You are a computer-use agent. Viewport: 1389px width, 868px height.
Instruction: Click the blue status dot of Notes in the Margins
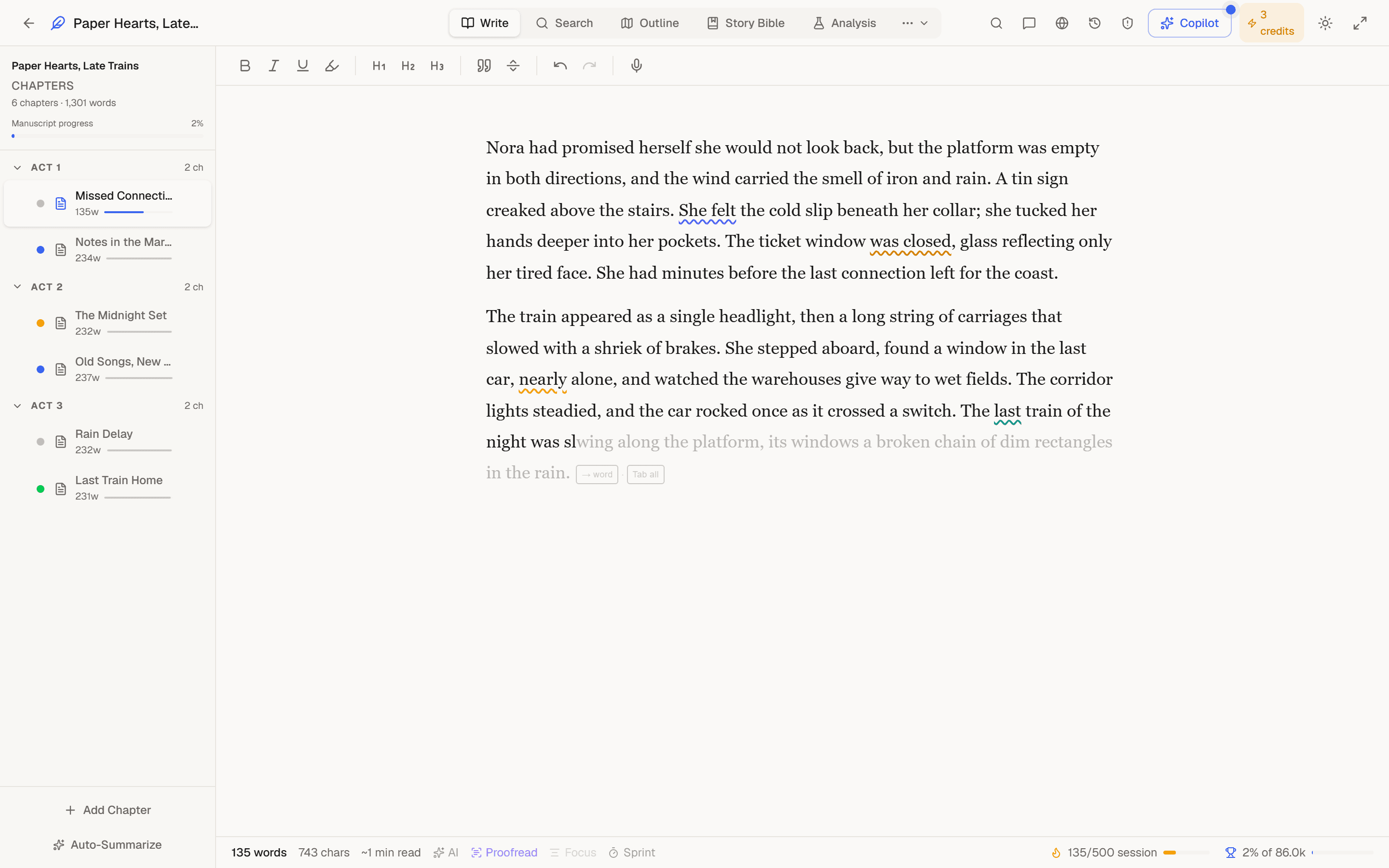click(x=40, y=250)
